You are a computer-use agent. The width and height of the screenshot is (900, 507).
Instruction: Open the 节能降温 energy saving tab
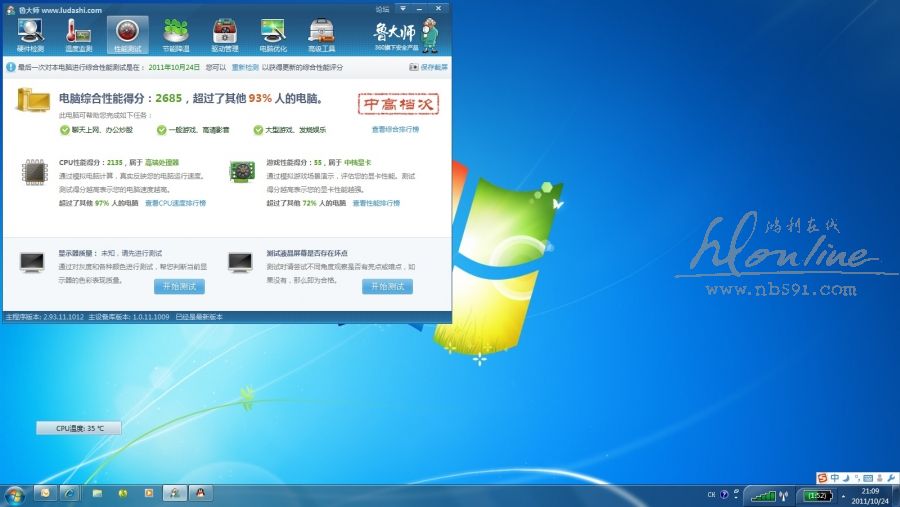pyautogui.click(x=176, y=35)
